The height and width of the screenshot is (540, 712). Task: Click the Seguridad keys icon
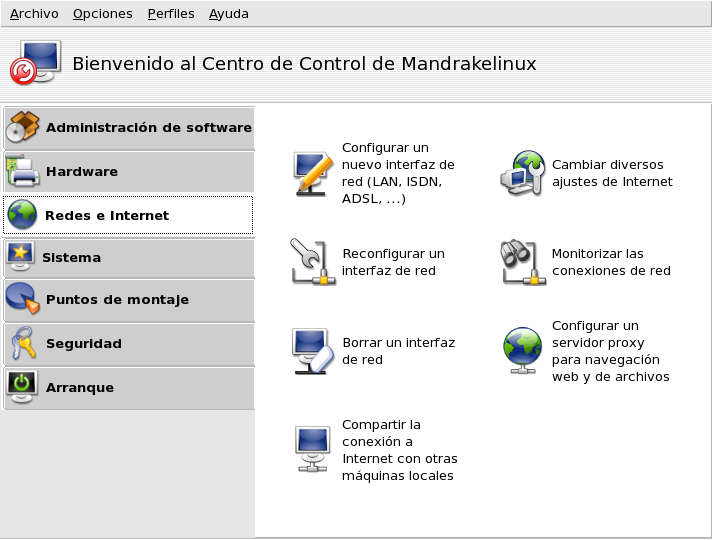click(23, 343)
